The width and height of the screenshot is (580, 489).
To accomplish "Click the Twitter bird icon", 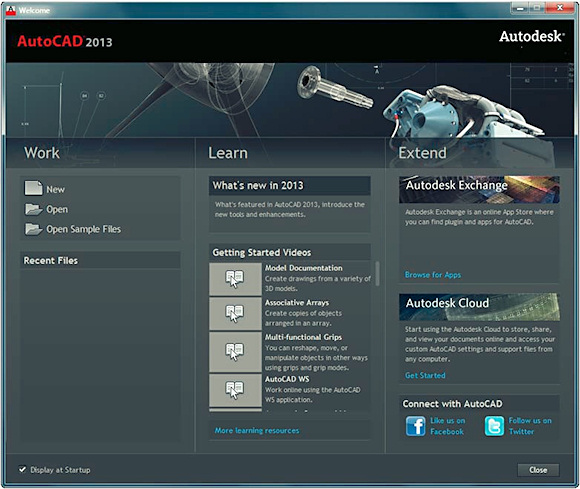I will point(494,426).
